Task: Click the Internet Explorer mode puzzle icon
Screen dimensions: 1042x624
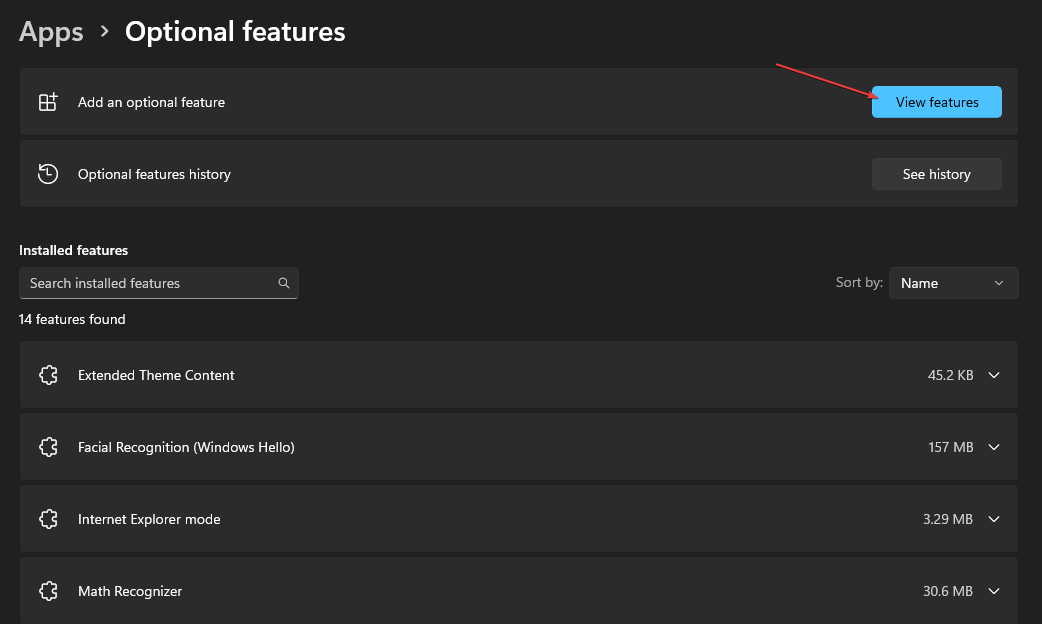Action: click(x=48, y=518)
